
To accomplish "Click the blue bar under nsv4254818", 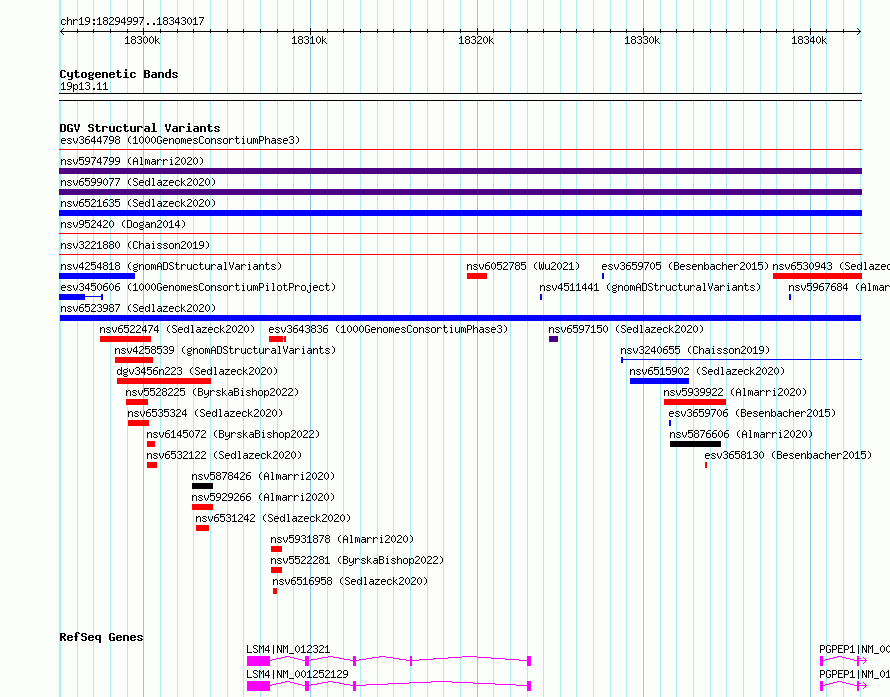I will coord(97,276).
